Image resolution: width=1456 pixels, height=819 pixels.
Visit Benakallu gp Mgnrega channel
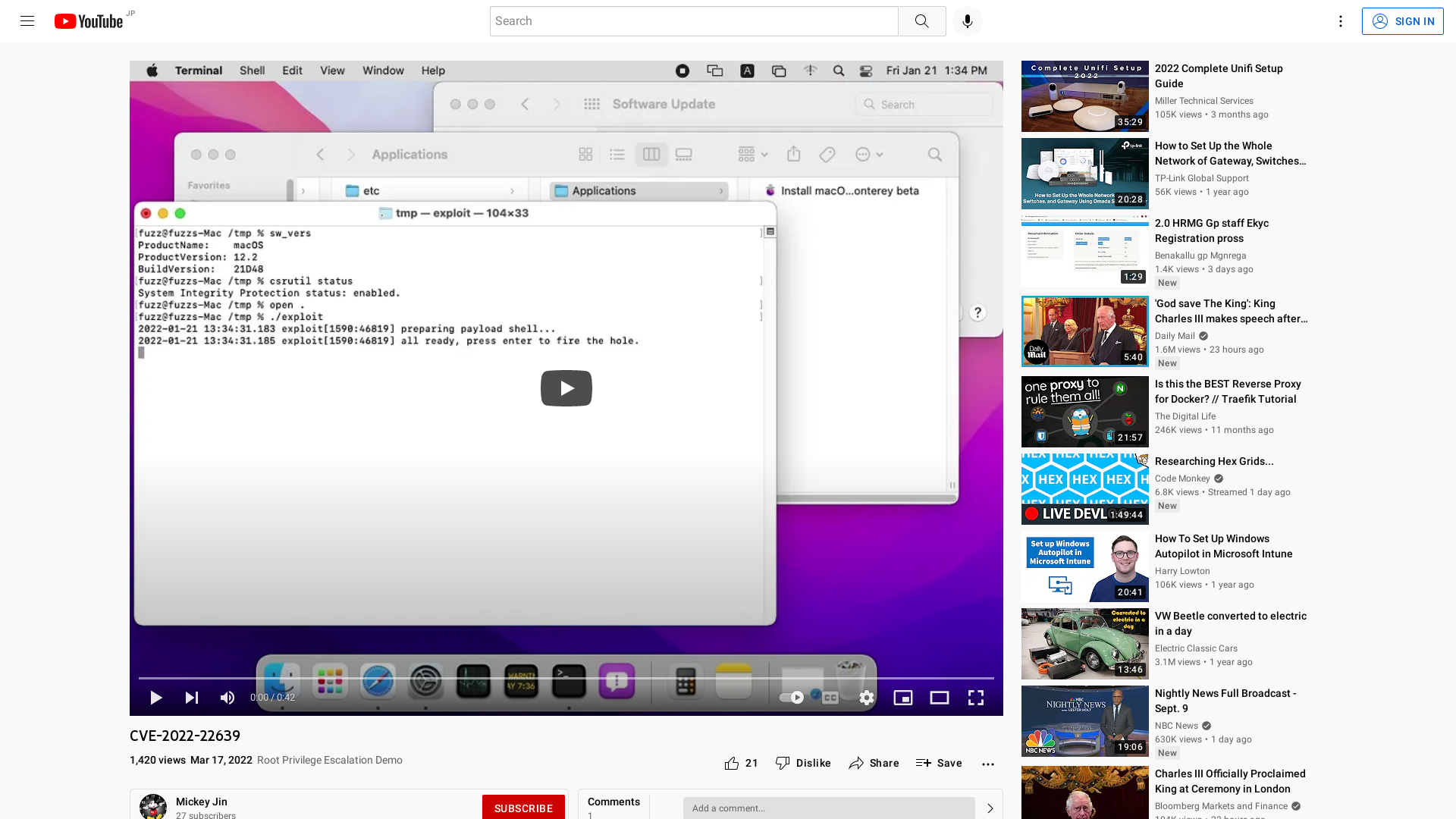(1200, 256)
